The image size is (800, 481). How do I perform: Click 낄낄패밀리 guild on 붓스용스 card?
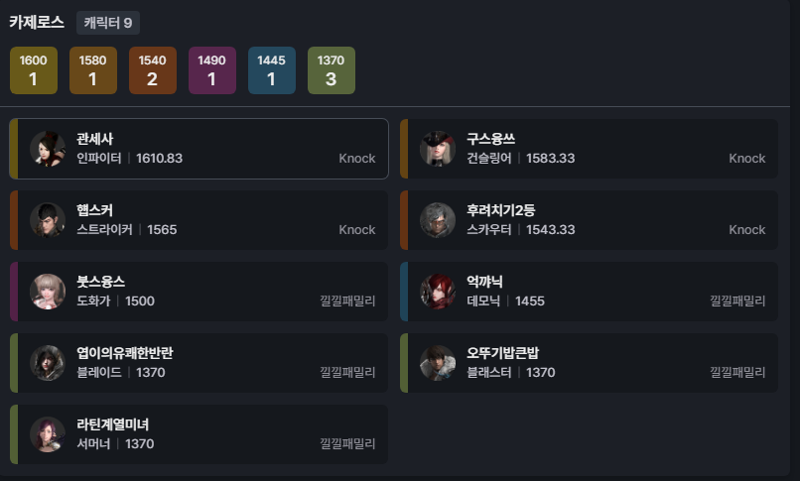[x=347, y=301]
